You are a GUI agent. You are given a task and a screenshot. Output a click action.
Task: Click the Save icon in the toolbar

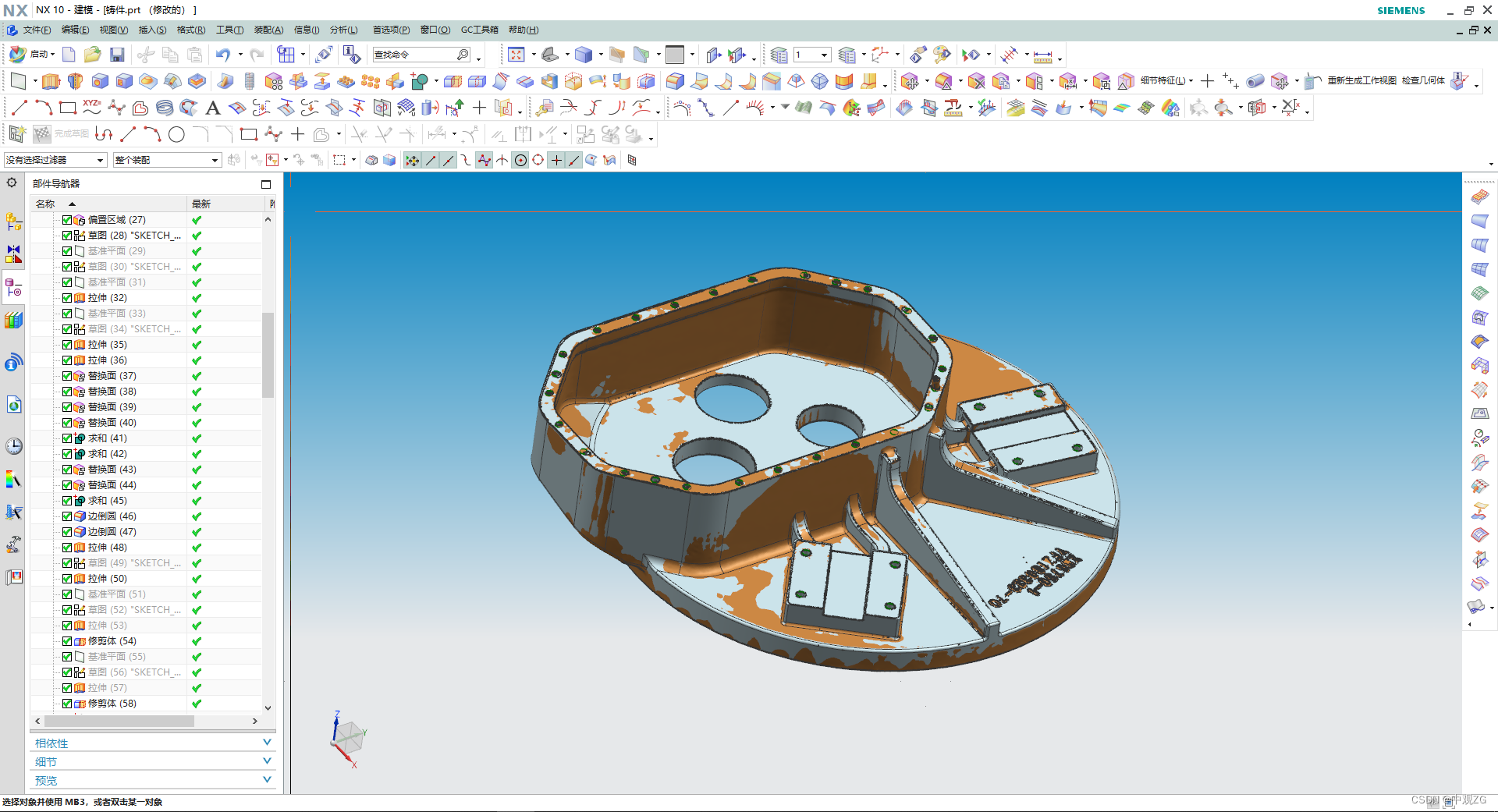pos(117,55)
